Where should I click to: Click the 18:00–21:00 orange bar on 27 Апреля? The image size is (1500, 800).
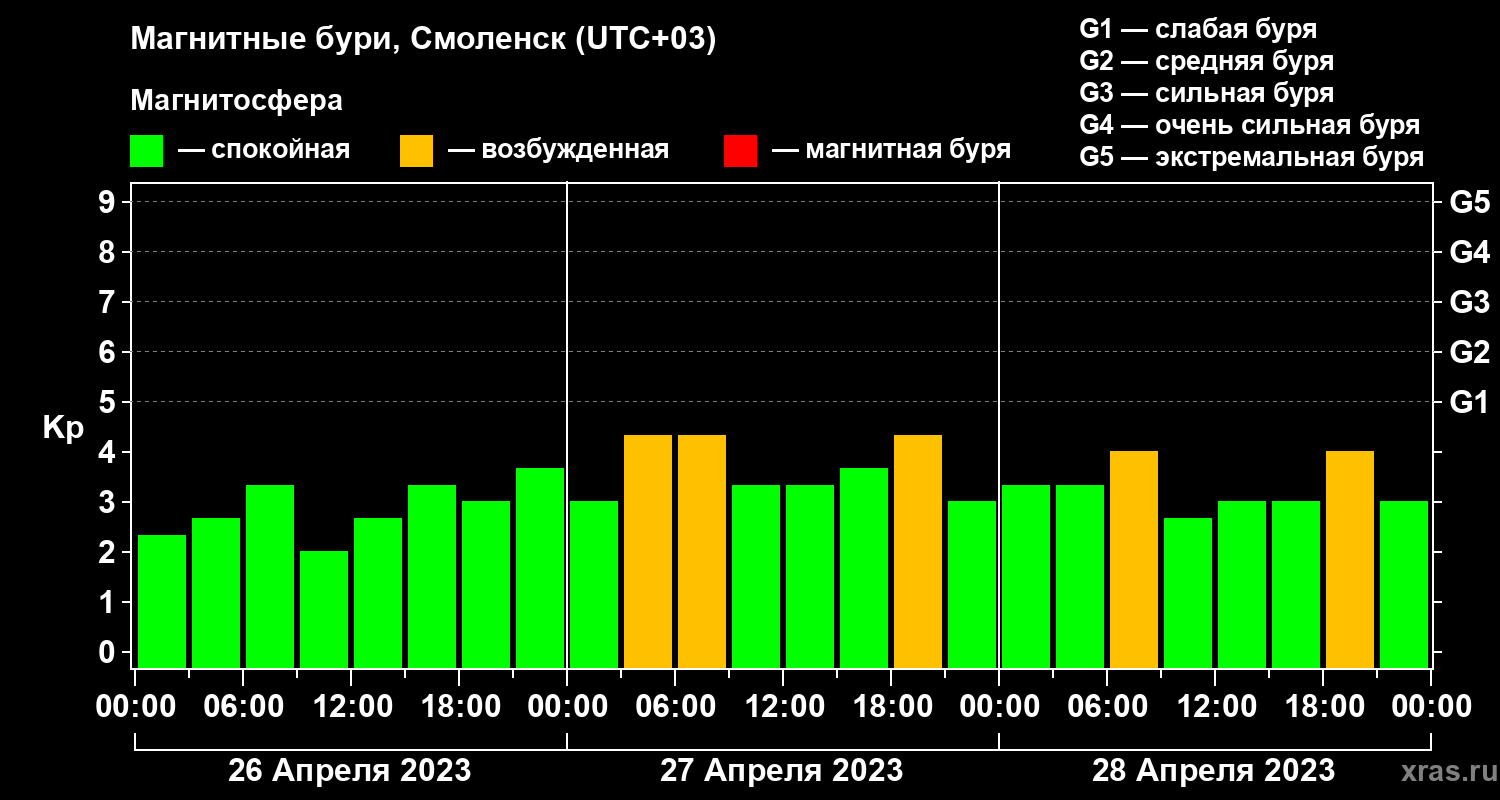pos(918,551)
